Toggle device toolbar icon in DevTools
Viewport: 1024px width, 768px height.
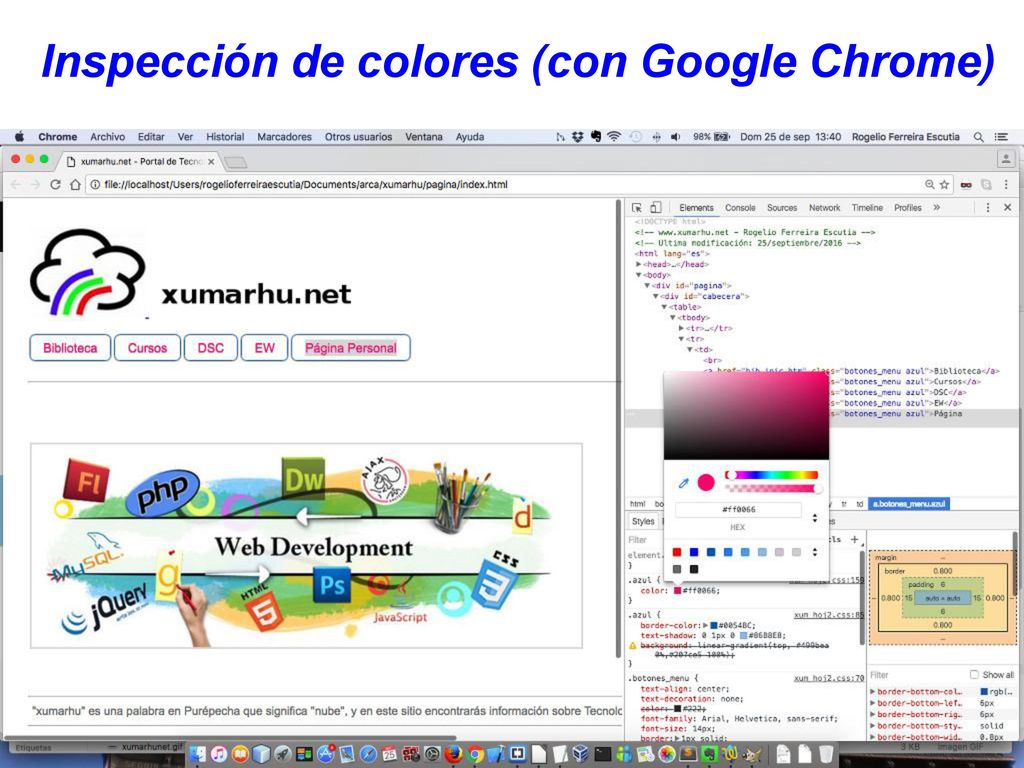pos(656,208)
